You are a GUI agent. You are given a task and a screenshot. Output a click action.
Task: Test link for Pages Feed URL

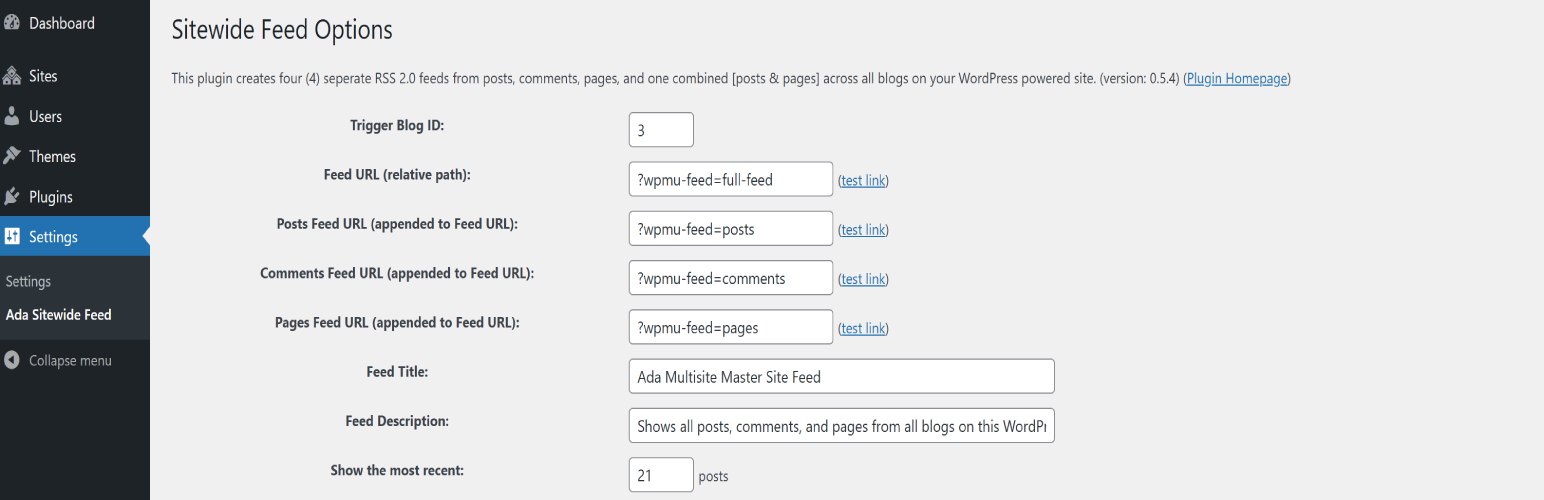coord(863,328)
